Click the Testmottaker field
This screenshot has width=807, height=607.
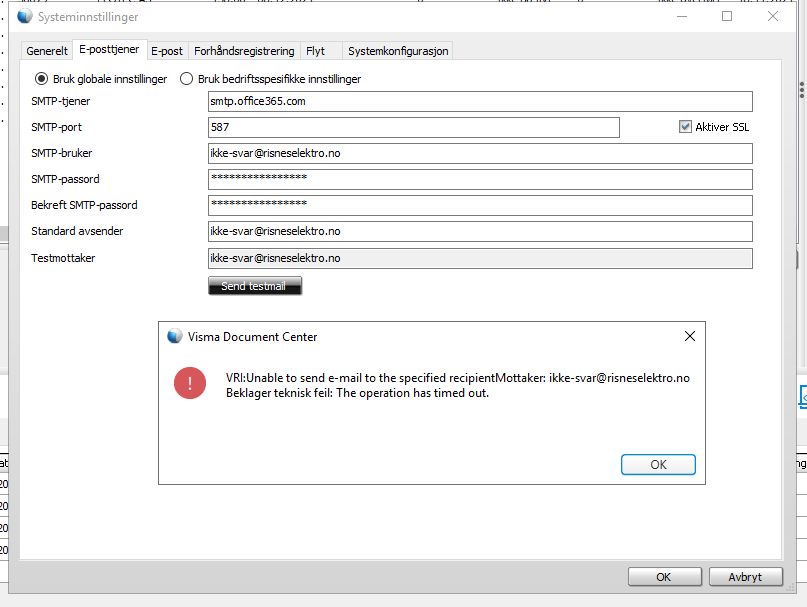(x=480, y=258)
